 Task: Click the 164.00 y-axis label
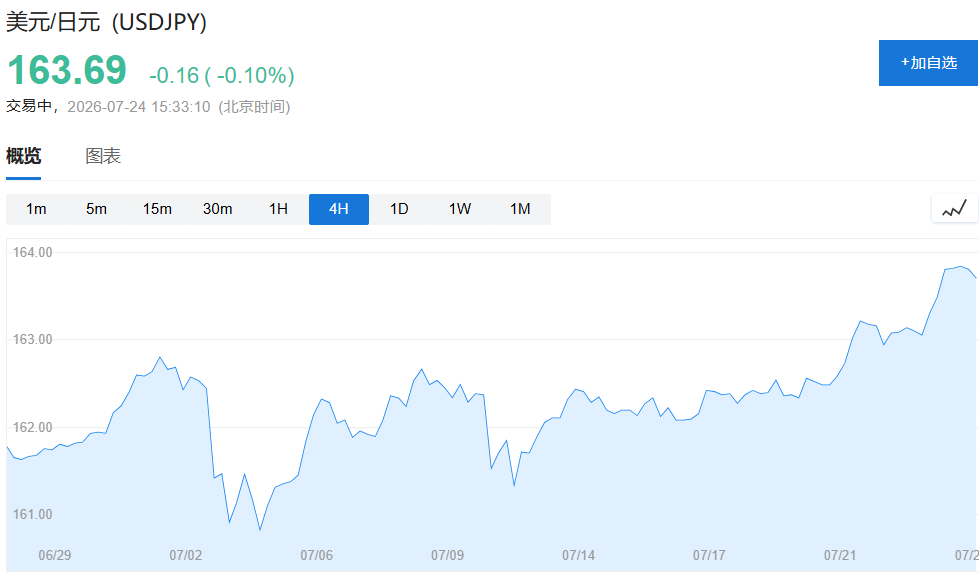tap(32, 252)
